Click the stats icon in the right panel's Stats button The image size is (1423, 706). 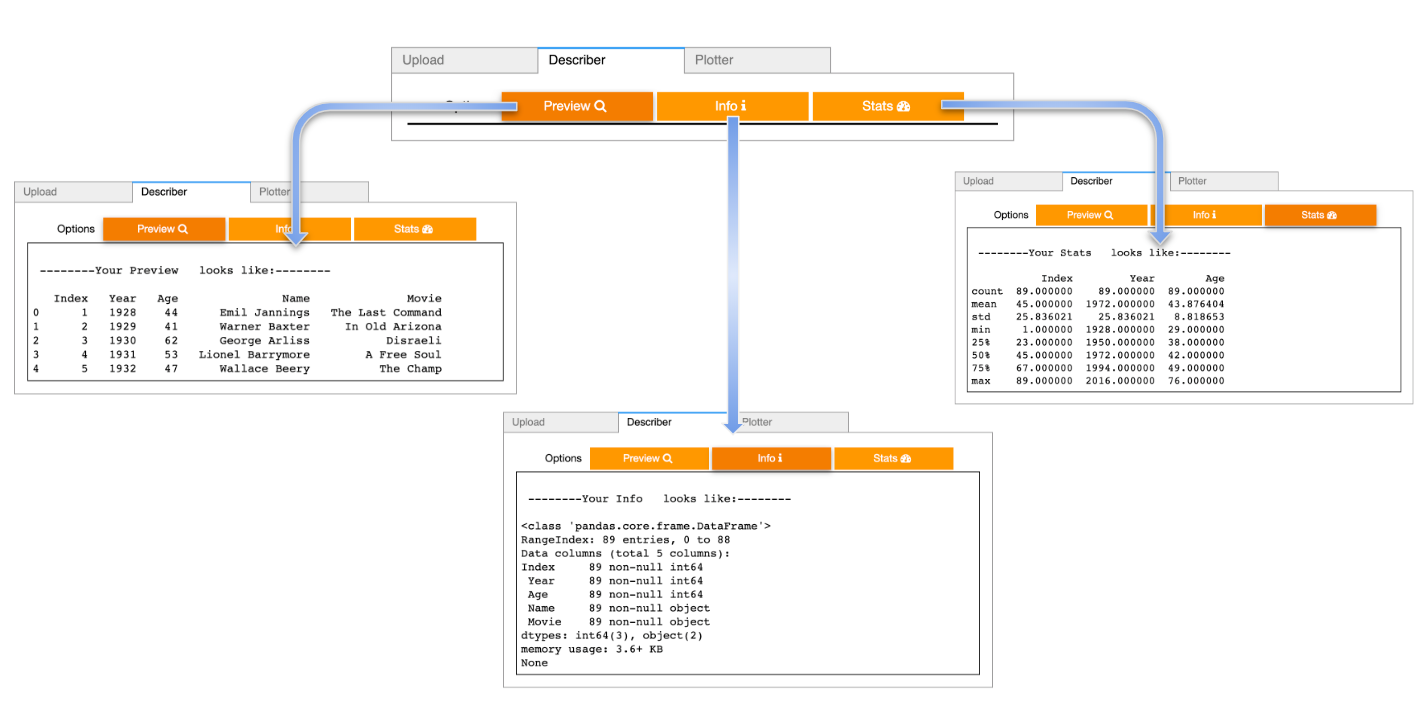coord(1331,214)
